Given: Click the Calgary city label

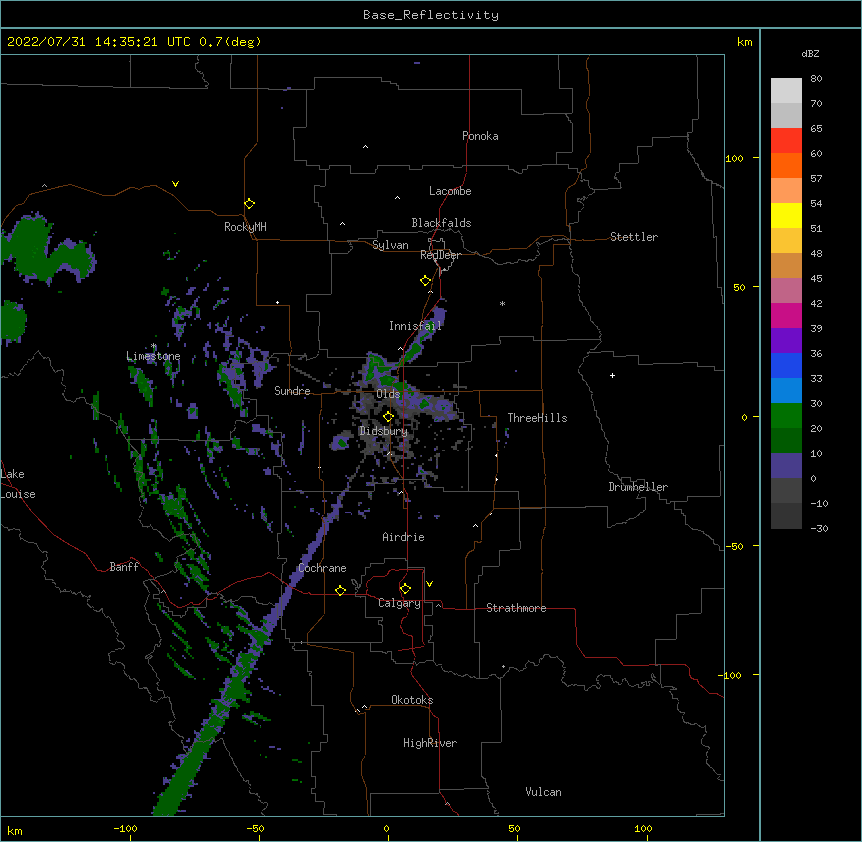Looking at the screenshot, I should pyautogui.click(x=399, y=603).
